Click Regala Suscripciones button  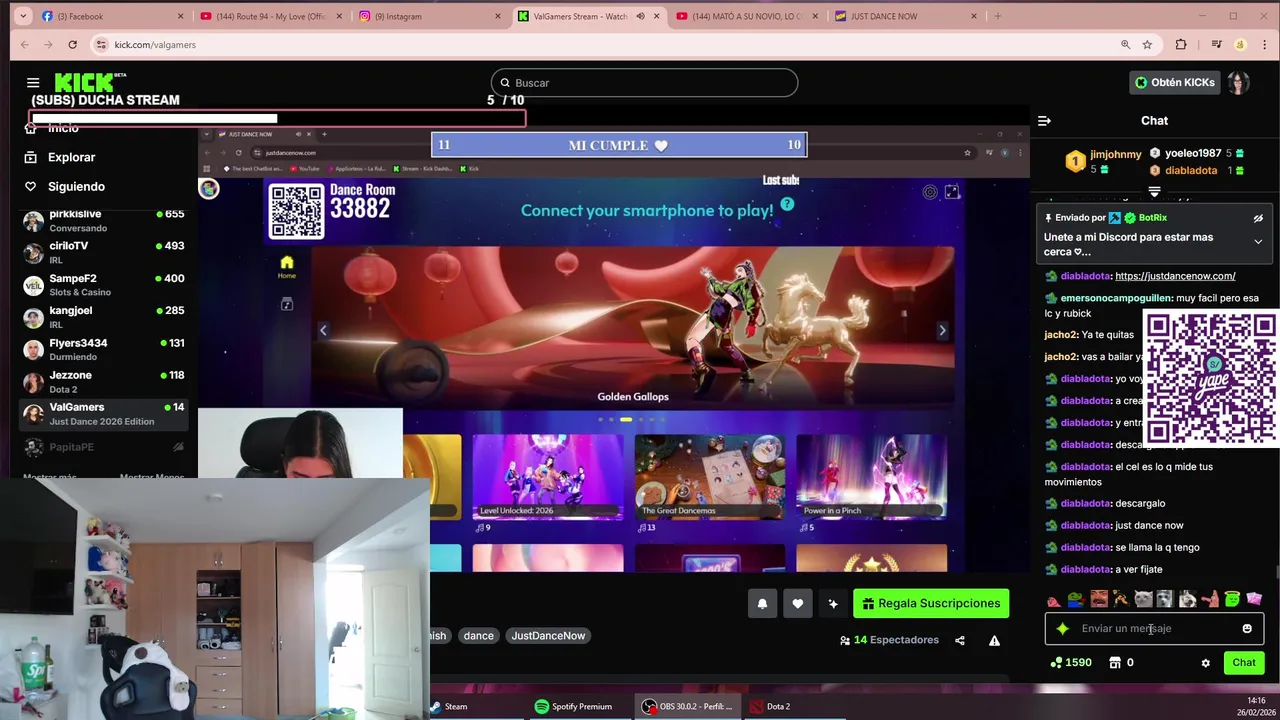pyautogui.click(x=931, y=604)
